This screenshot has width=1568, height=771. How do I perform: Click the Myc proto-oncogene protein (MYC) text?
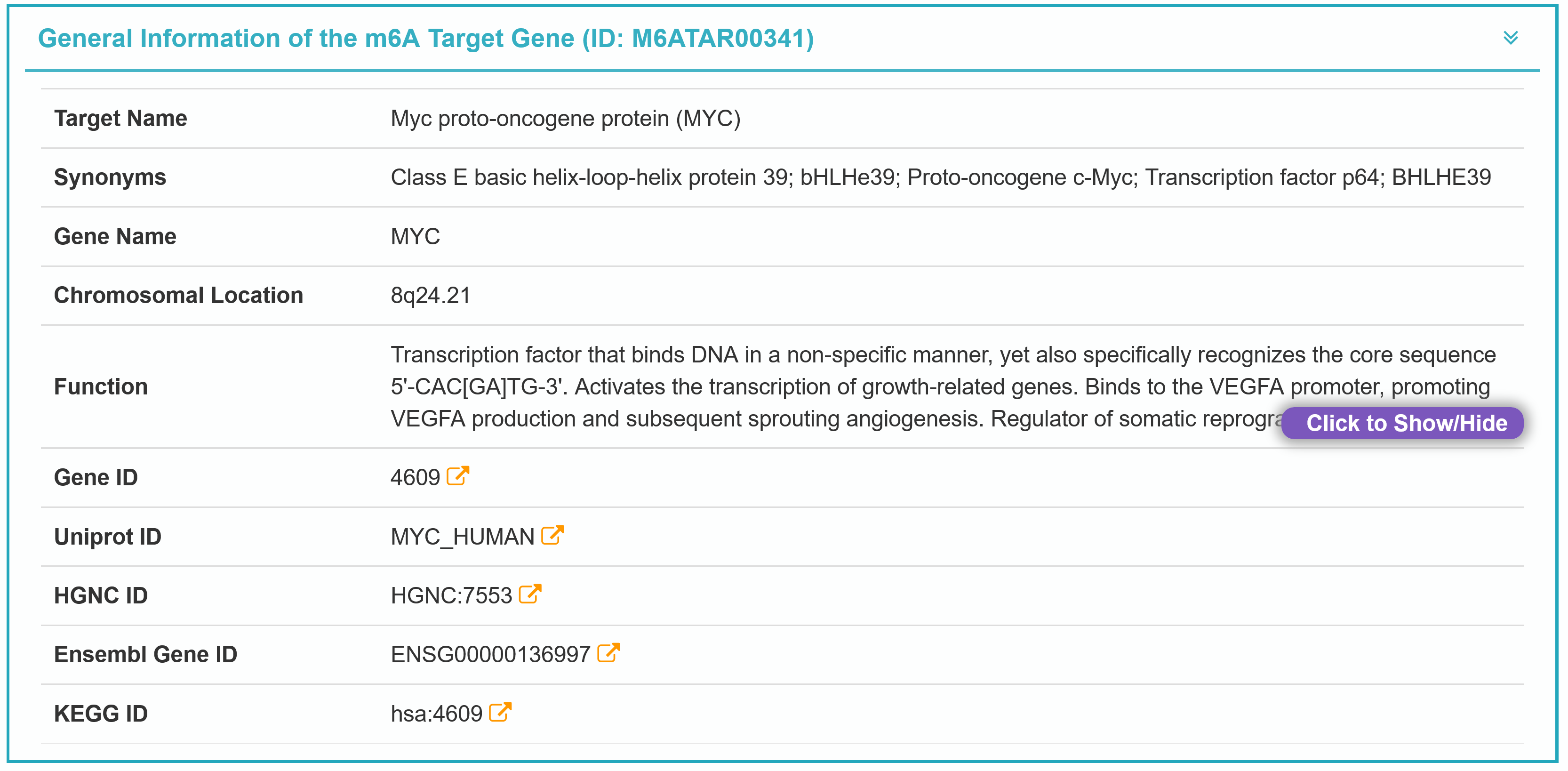565,118
